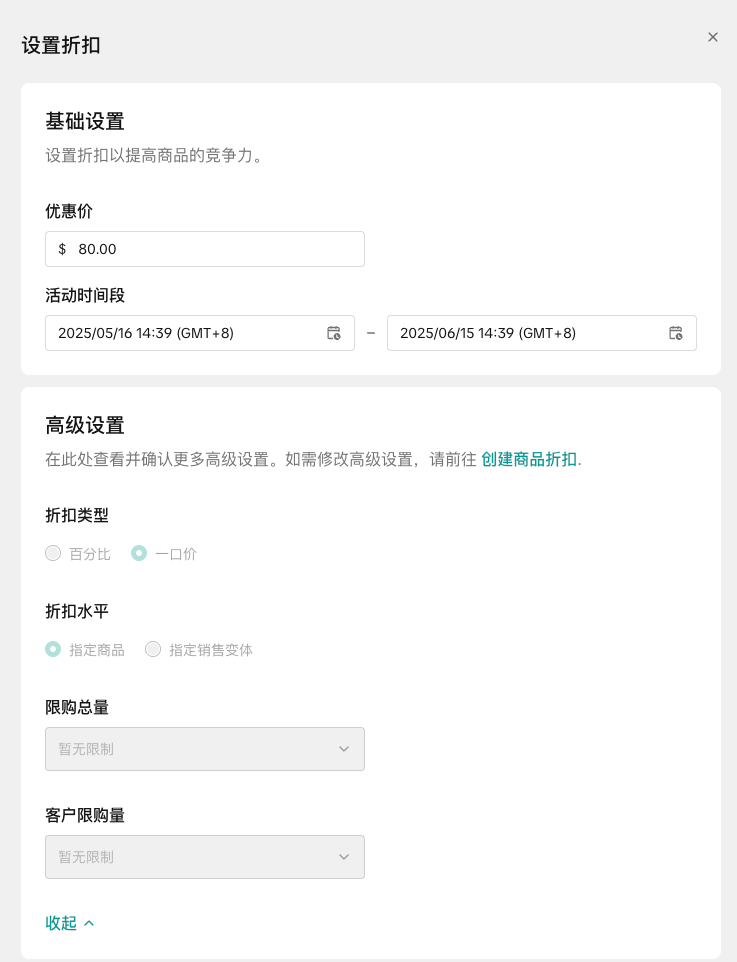Collapse advanced settings via 收起

pyautogui.click(x=61, y=923)
